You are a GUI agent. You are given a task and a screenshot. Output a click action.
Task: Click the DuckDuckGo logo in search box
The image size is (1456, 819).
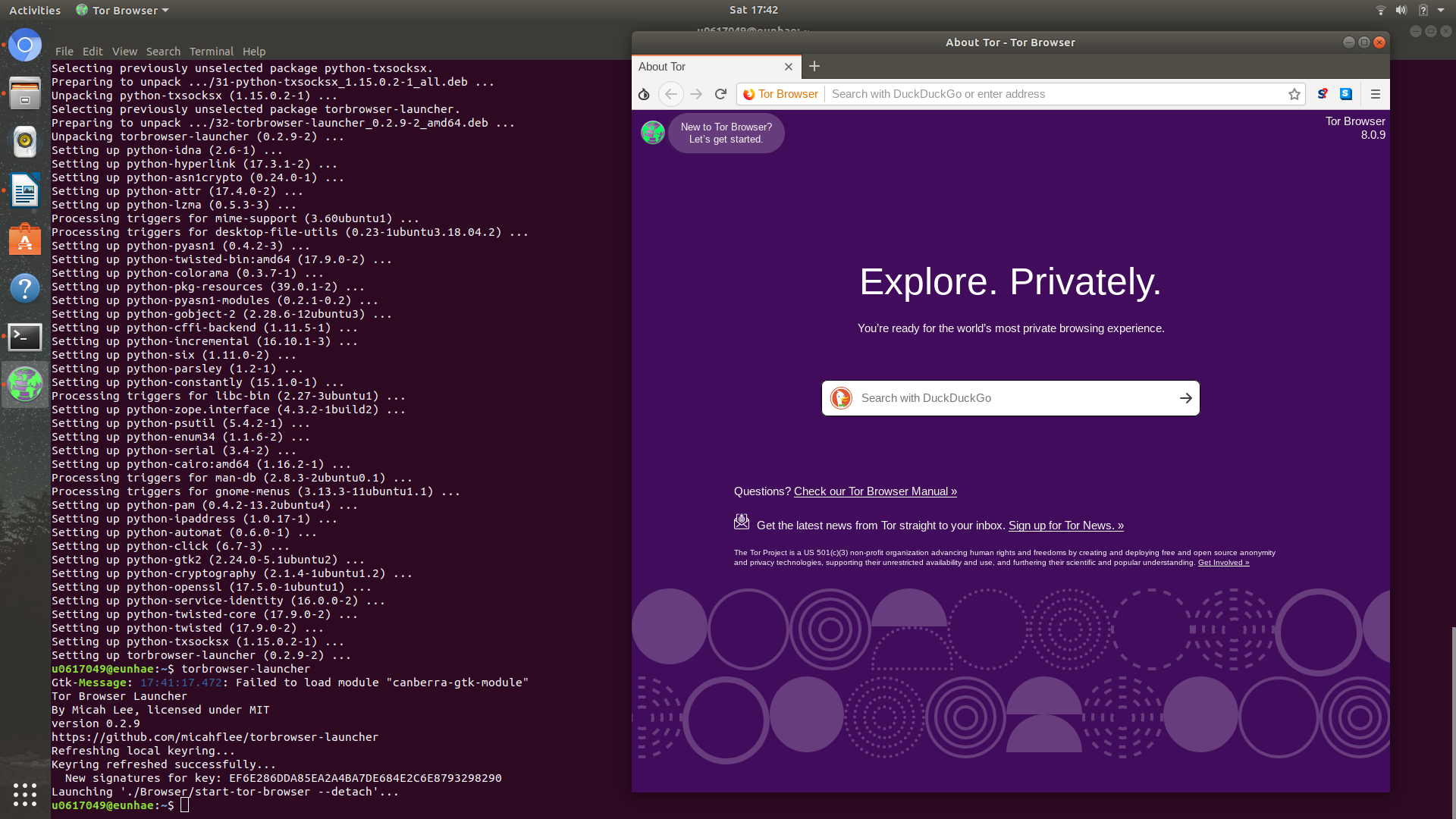click(x=841, y=398)
